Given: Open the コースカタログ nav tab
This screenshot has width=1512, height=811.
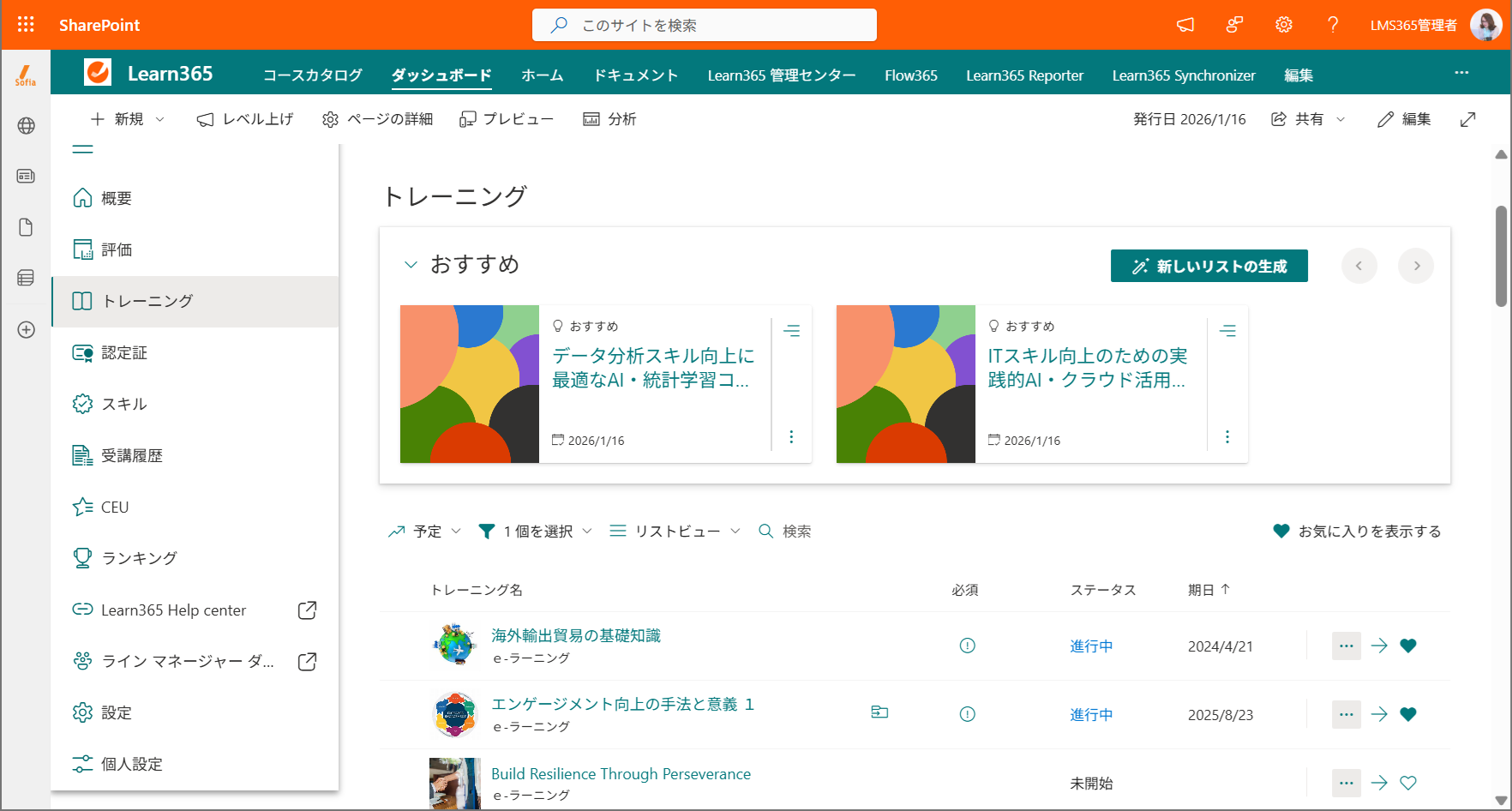Looking at the screenshot, I should pyautogui.click(x=313, y=75).
